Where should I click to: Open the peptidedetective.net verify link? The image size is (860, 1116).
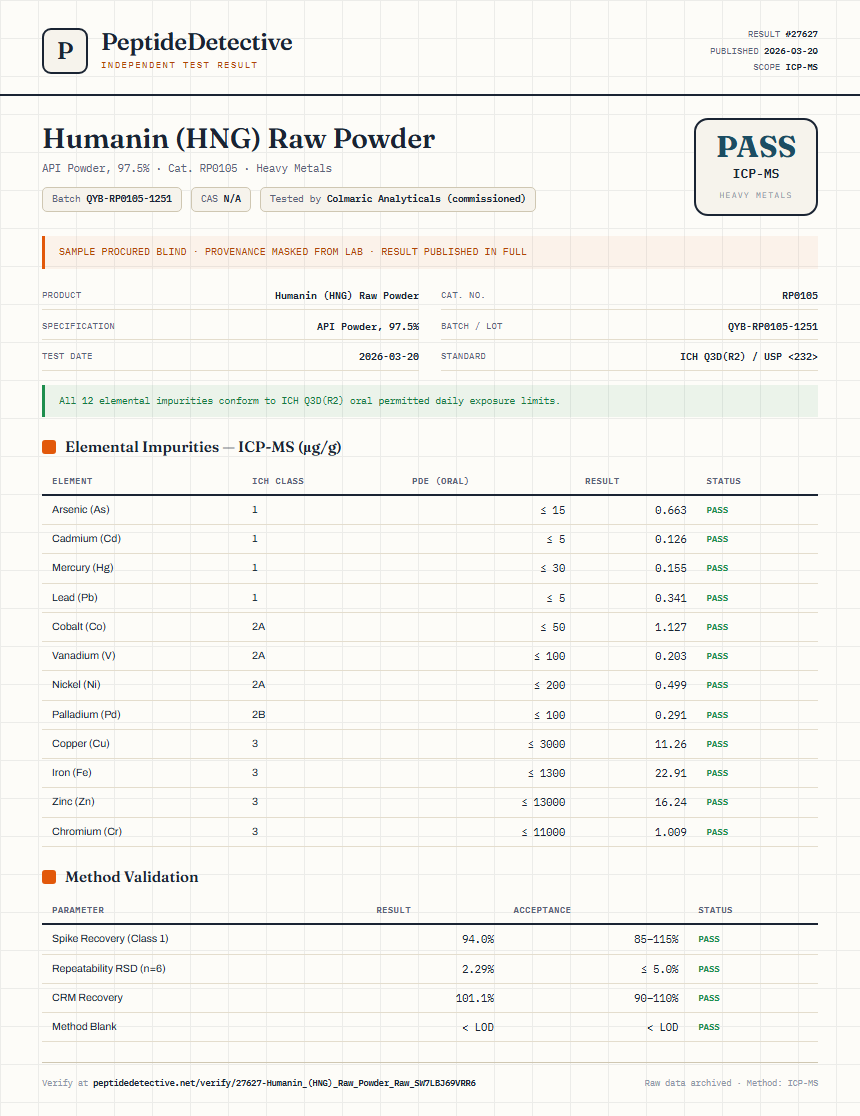pyautogui.click(x=284, y=1083)
